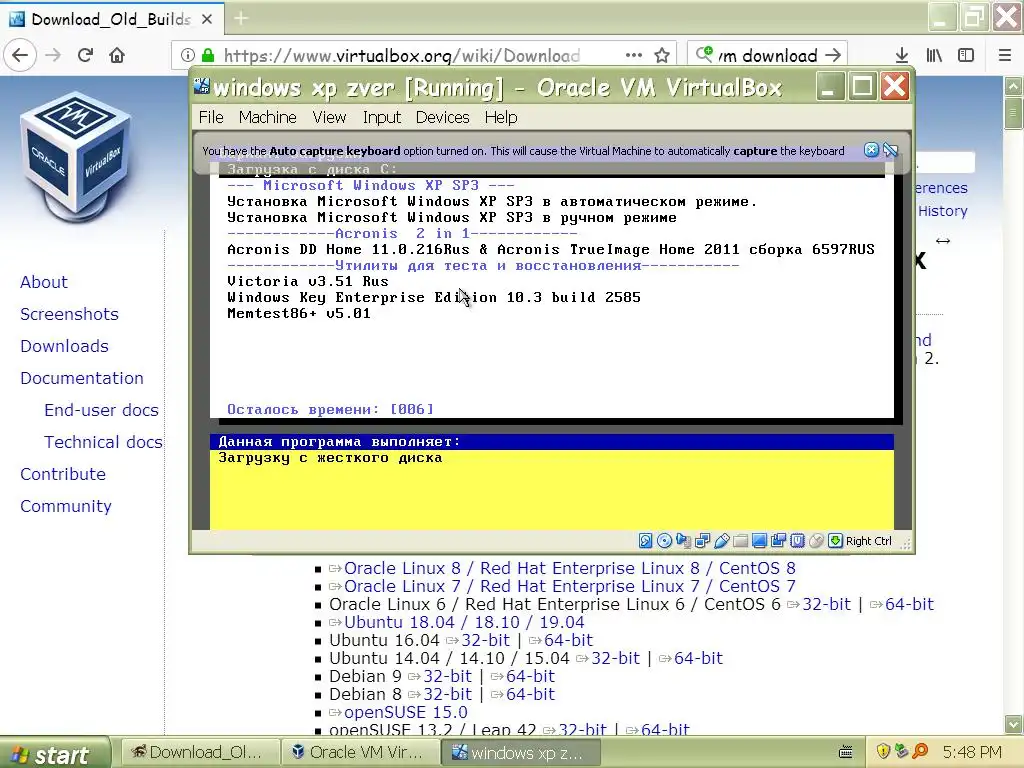Open the Contribute sidebar link

click(x=63, y=474)
